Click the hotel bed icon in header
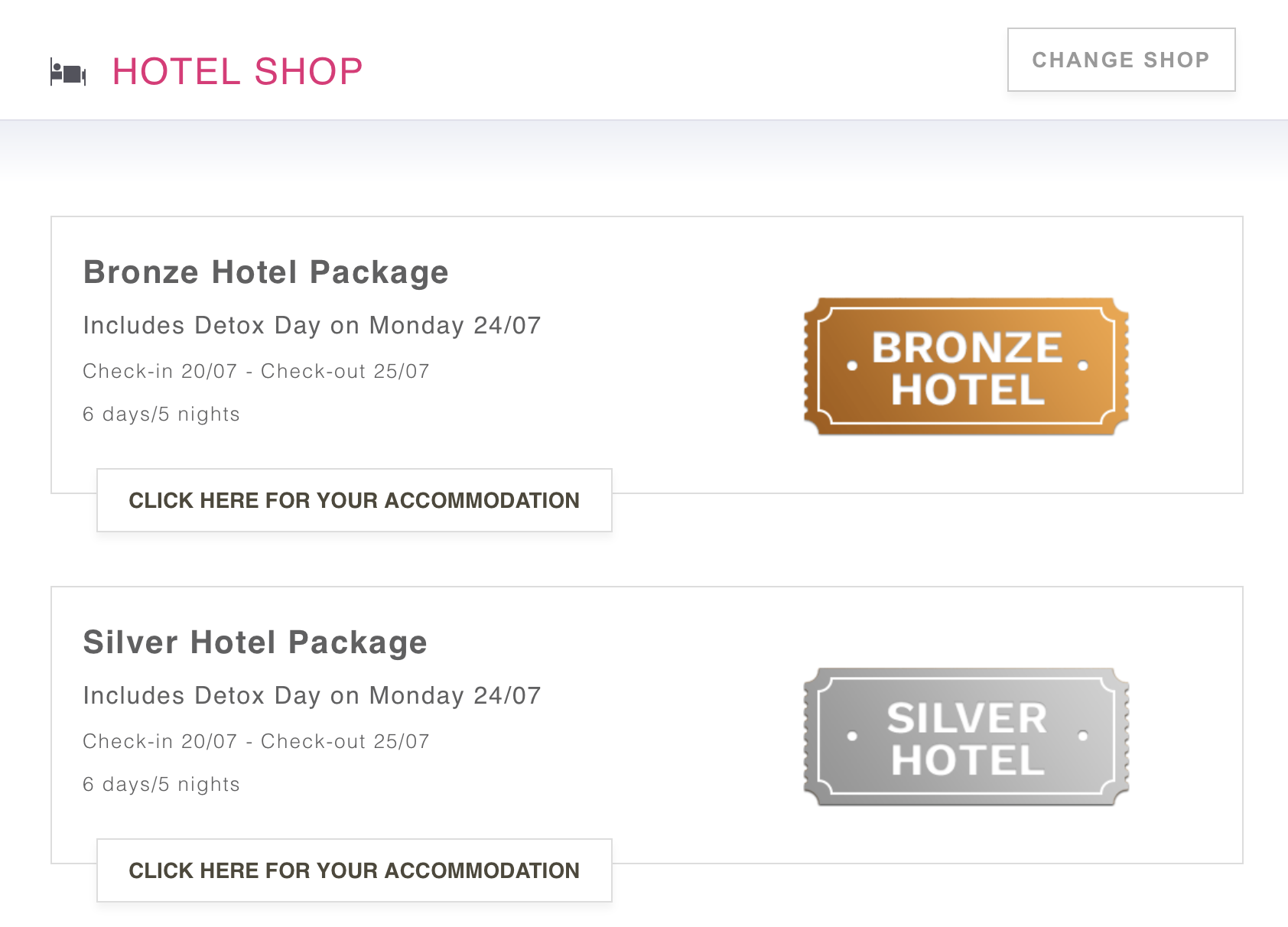 (68, 73)
